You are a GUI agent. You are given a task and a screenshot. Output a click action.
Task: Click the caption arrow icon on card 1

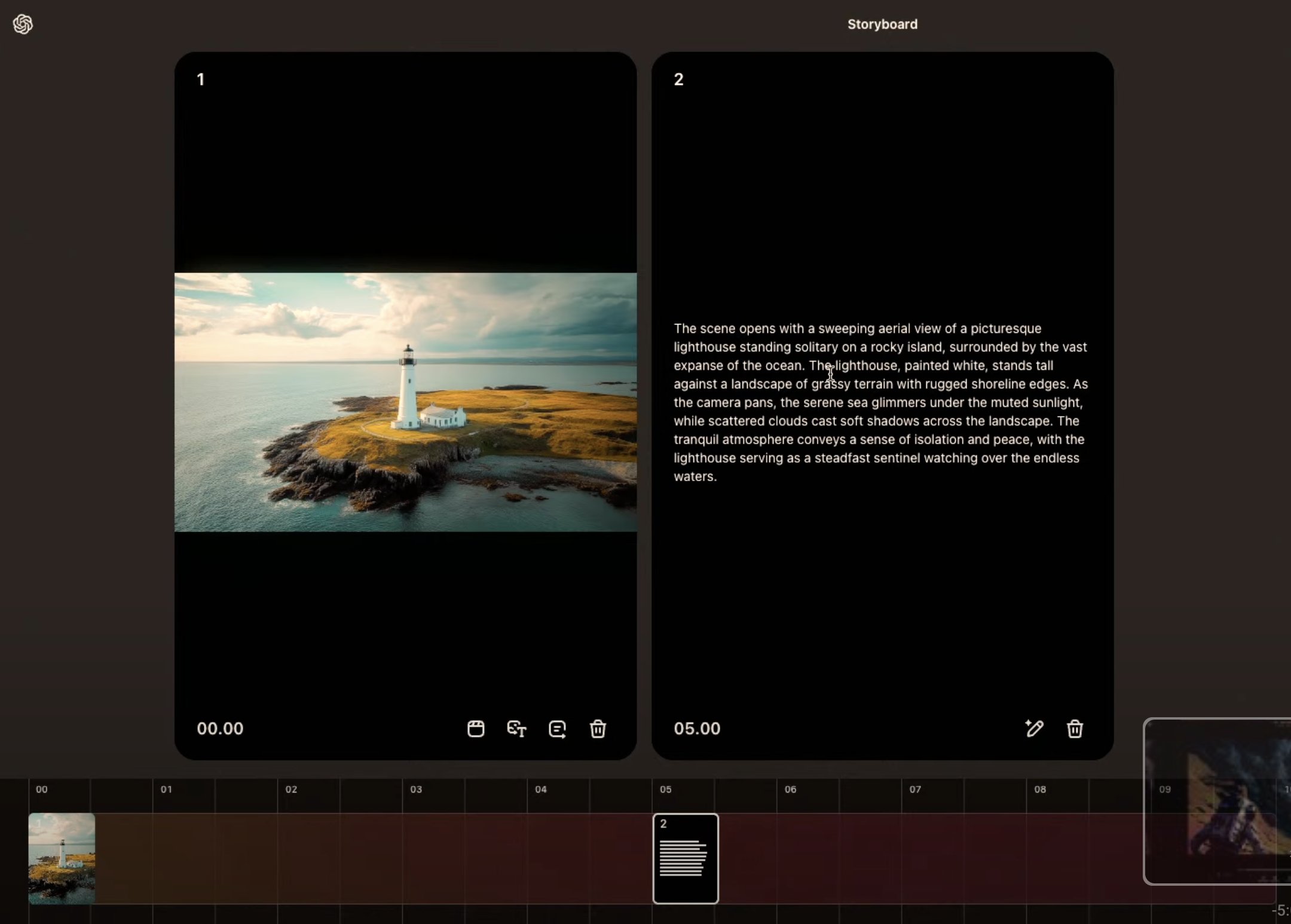pyautogui.click(x=557, y=729)
